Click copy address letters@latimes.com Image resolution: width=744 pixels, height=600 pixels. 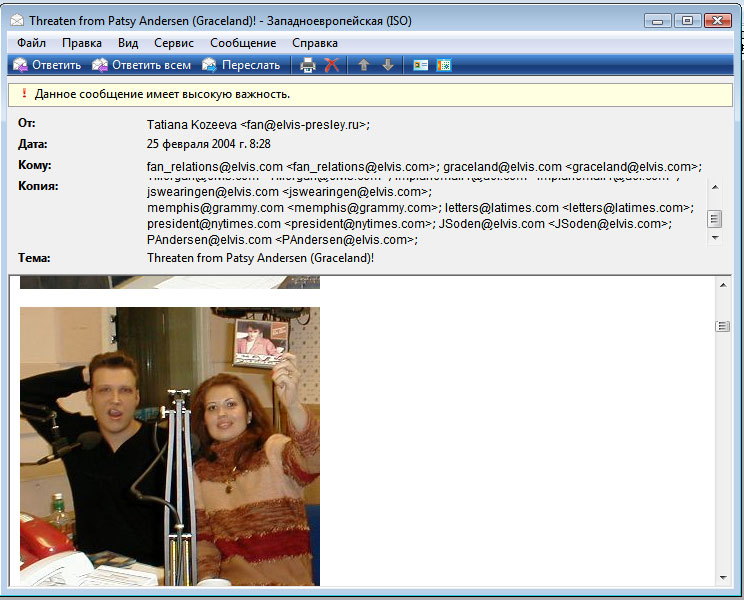pos(569,208)
